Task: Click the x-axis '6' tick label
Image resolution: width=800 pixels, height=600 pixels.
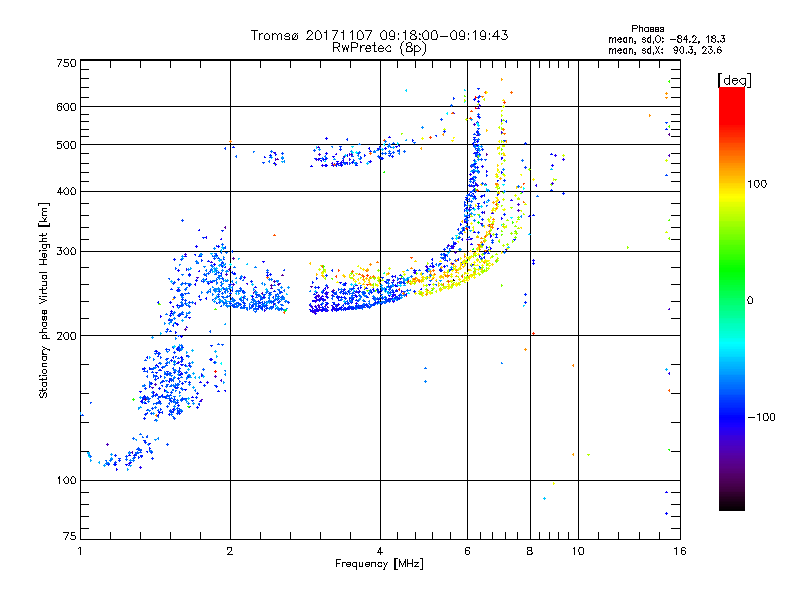Action: [x=467, y=551]
